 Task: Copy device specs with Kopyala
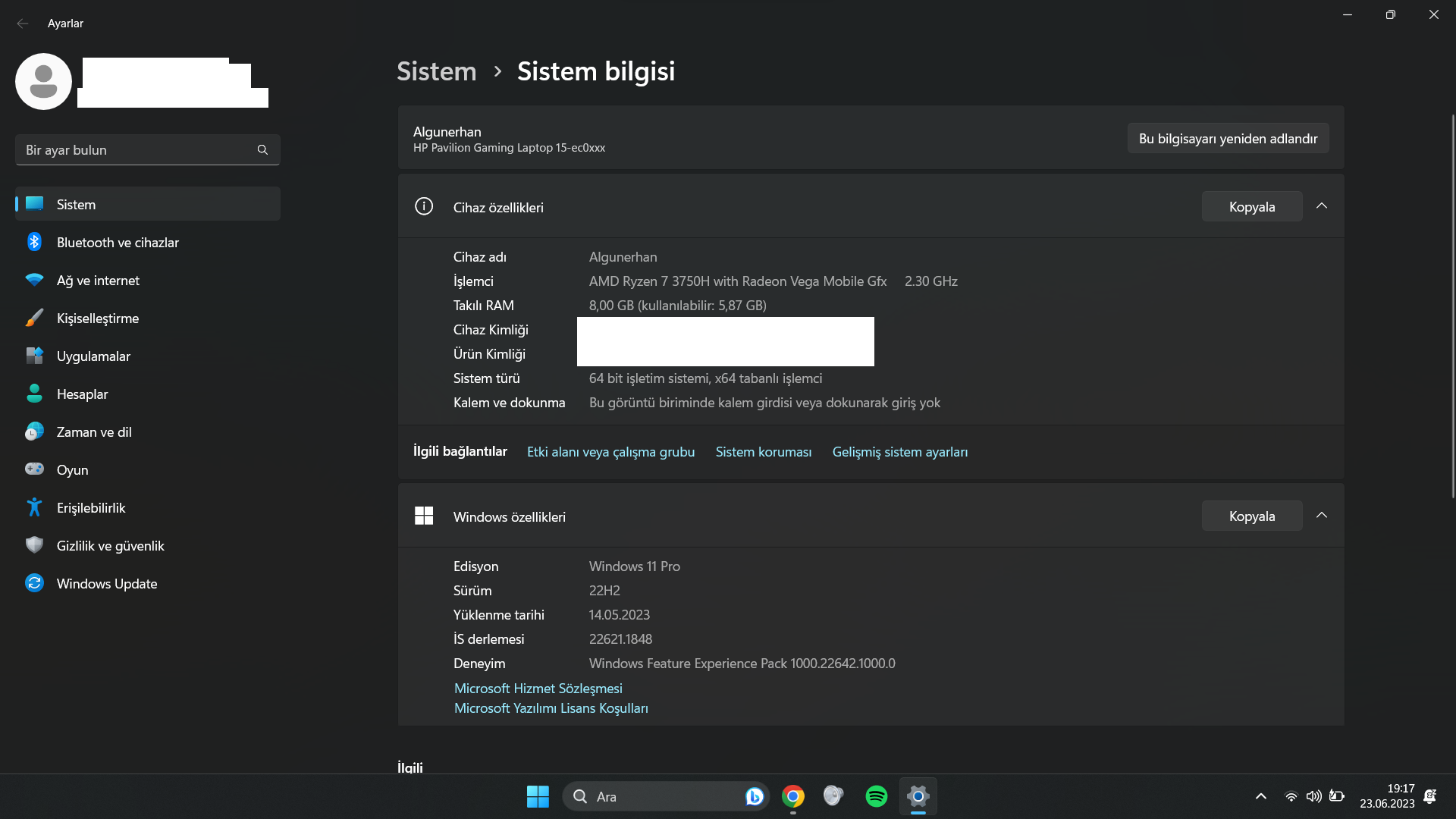click(1251, 207)
